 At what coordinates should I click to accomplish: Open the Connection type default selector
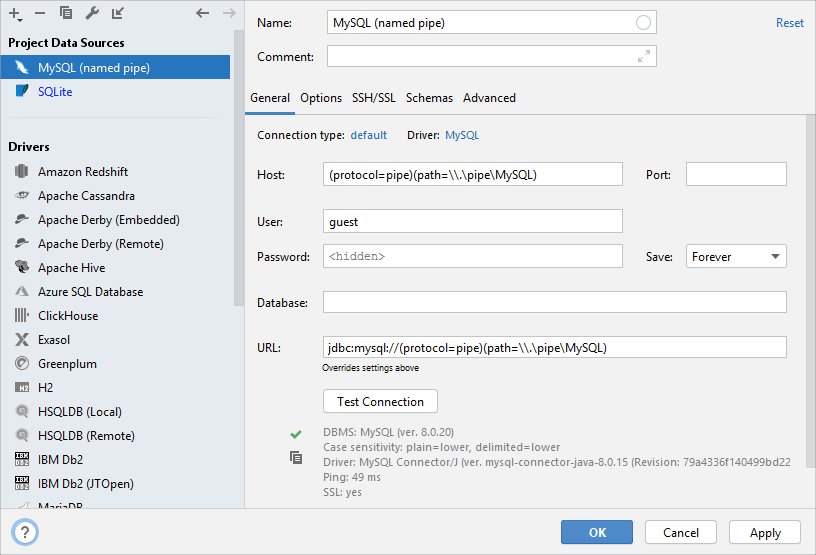tap(368, 135)
